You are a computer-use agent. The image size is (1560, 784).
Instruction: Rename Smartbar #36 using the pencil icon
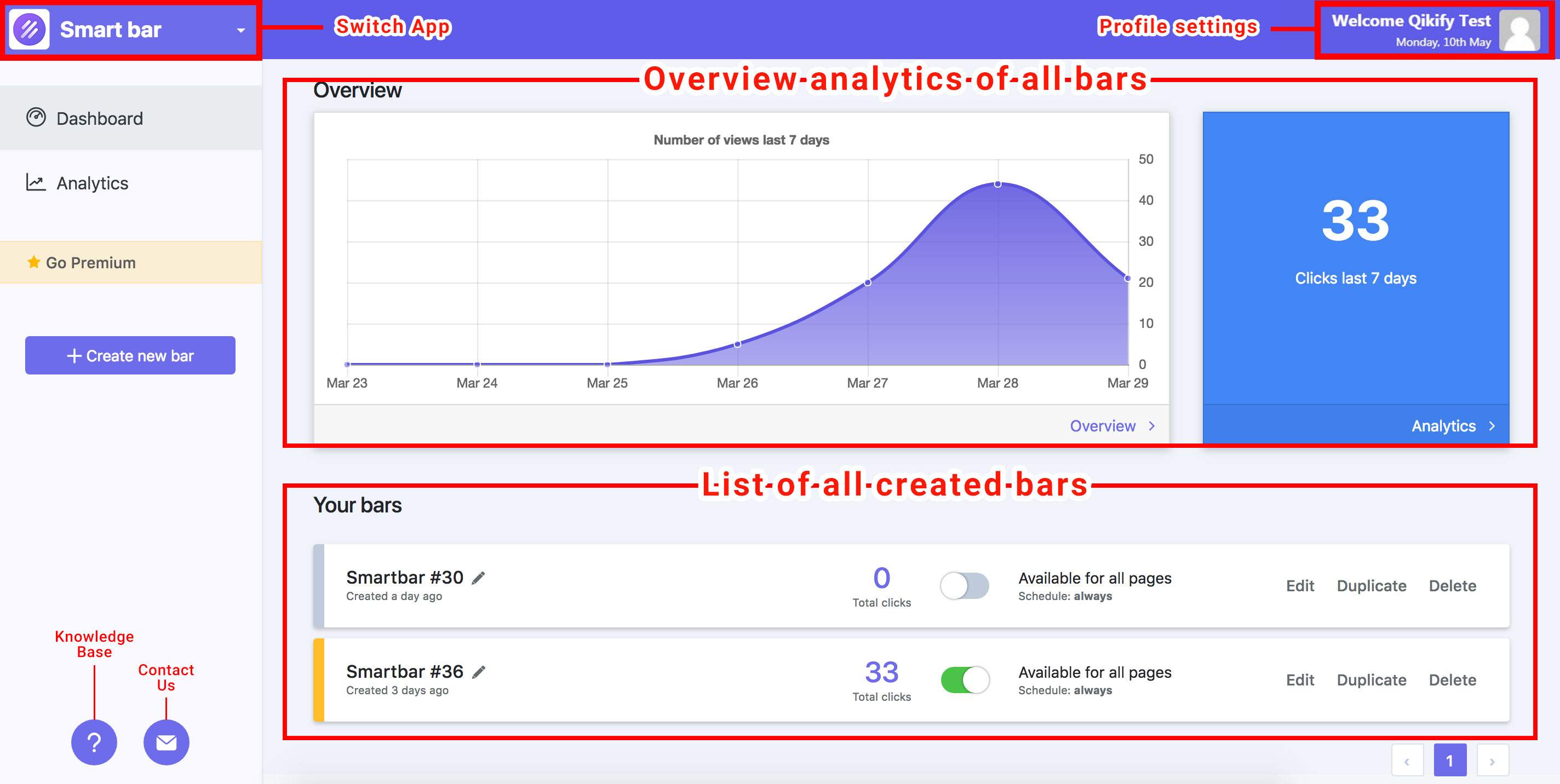(478, 672)
